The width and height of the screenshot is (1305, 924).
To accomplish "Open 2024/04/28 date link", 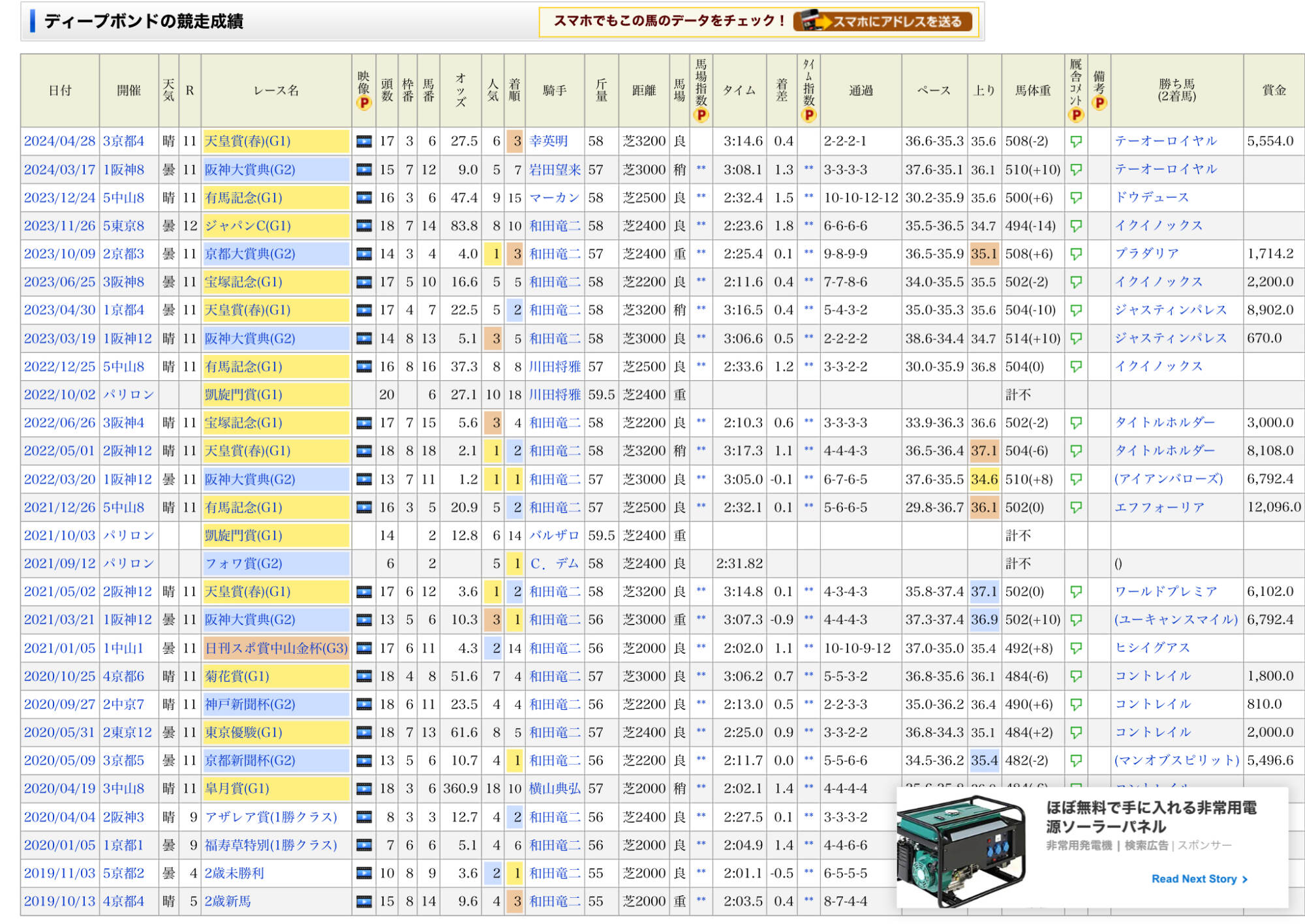I will click(x=59, y=141).
